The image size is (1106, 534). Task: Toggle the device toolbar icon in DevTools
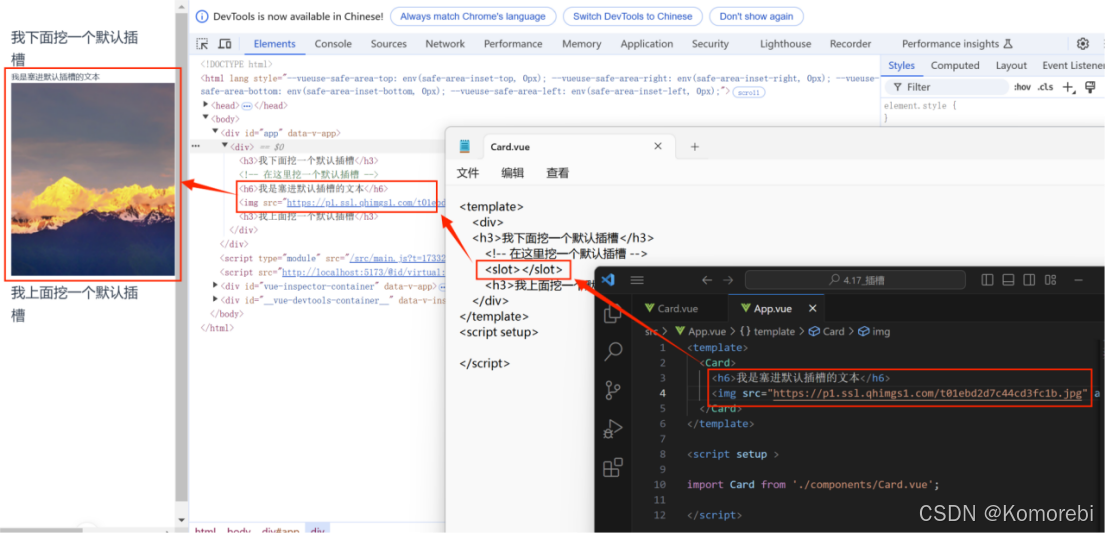tap(224, 44)
